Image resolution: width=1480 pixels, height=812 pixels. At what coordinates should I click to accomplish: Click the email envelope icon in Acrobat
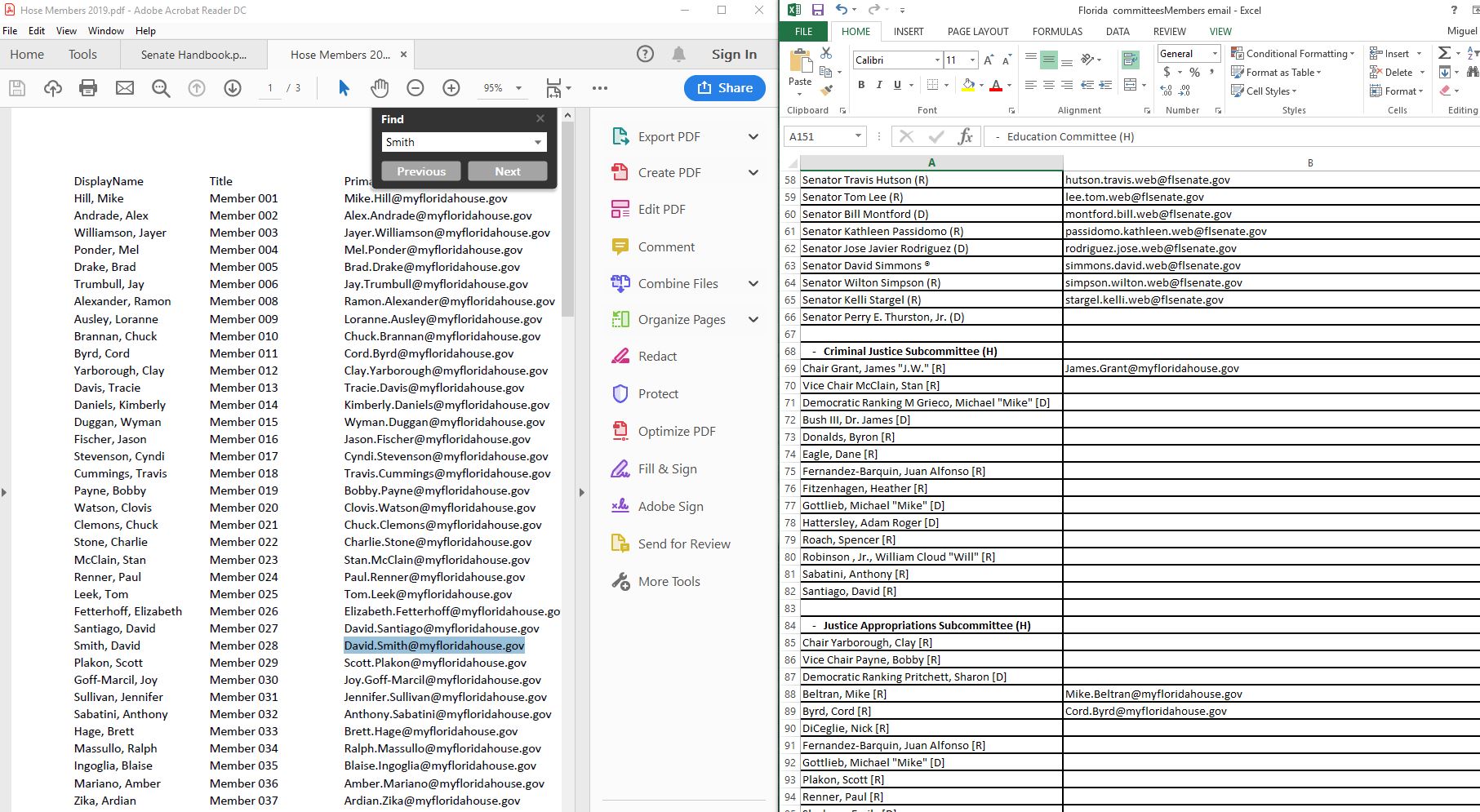pos(125,88)
